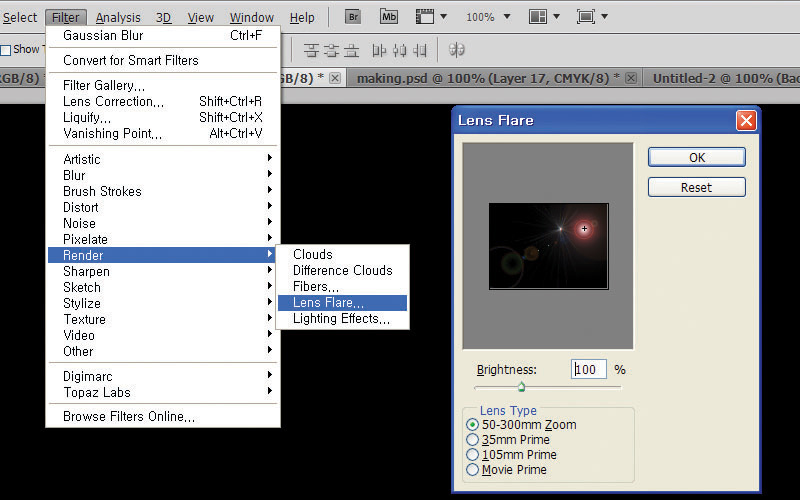Viewport: 800px width, 500px height.
Task: Choose the Movie Prime radio button
Action: pos(506,470)
